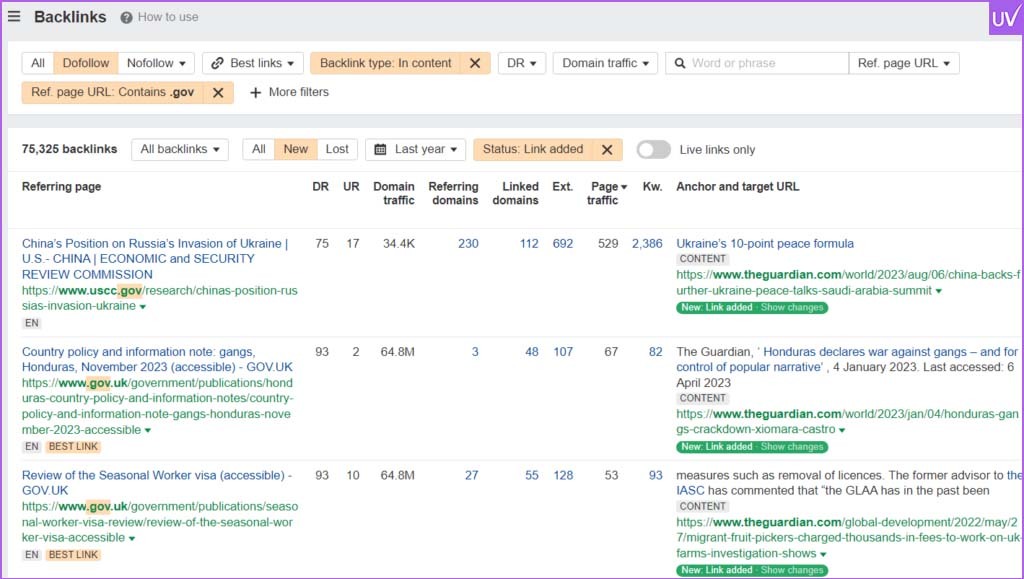Sort by UR column header
Screen dimensions: 1024x579
click(x=351, y=187)
